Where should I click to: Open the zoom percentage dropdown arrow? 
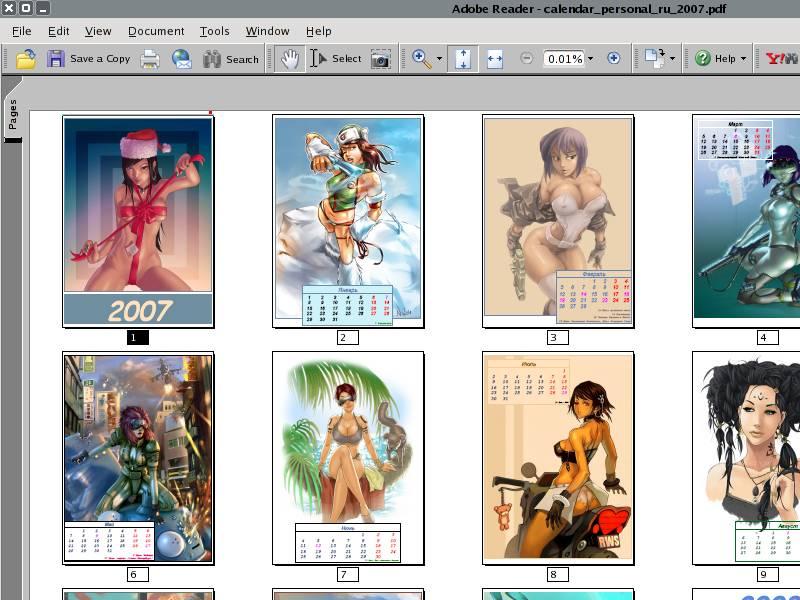pyautogui.click(x=591, y=59)
